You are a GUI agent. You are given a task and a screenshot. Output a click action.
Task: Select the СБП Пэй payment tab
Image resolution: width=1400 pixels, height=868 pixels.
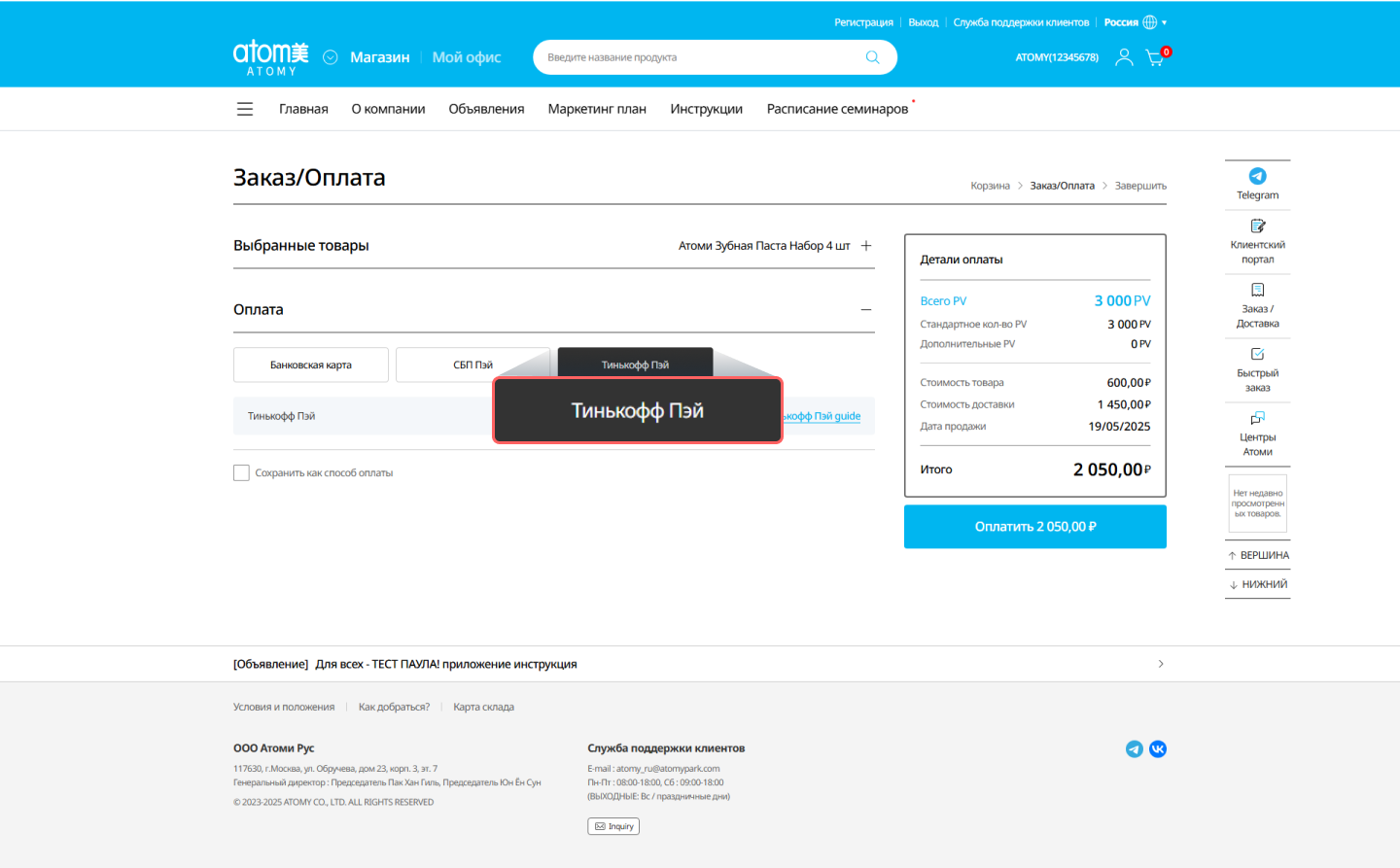click(x=472, y=365)
